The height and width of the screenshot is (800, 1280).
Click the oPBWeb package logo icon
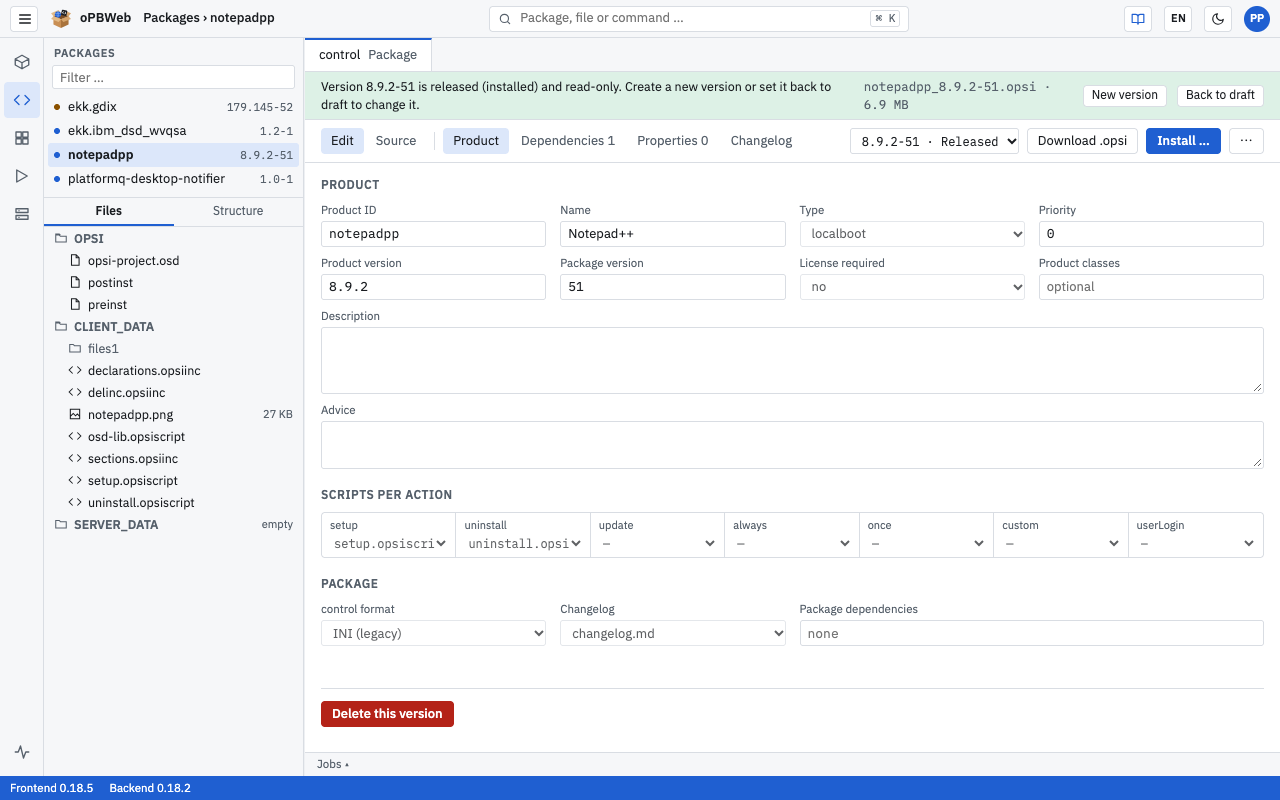[61, 18]
